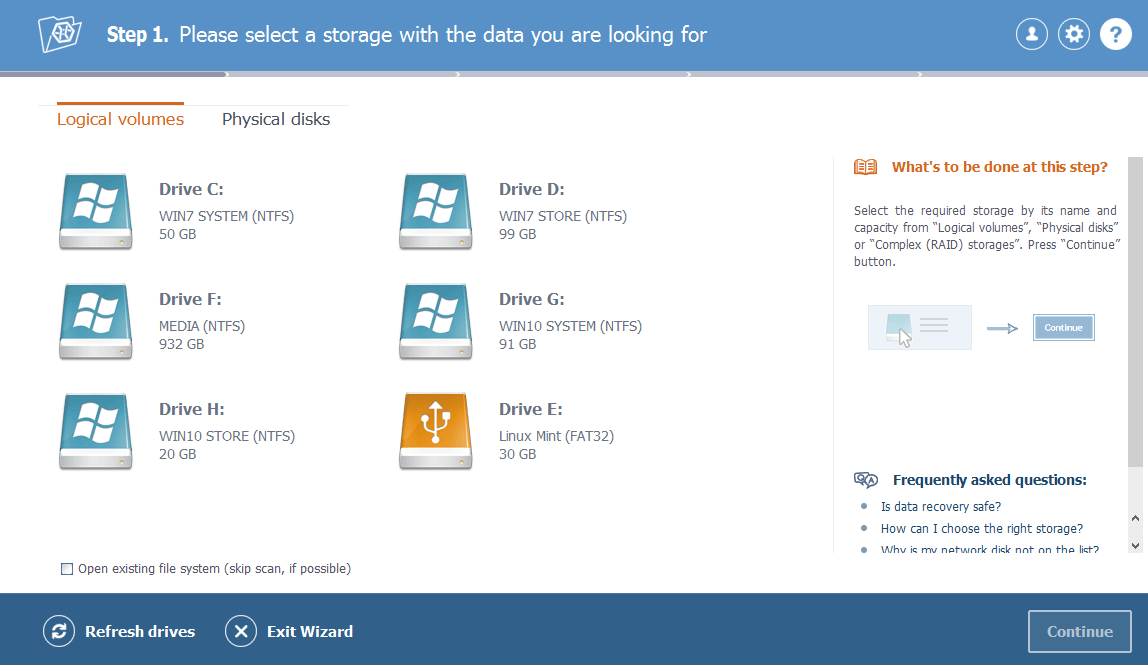The height and width of the screenshot is (665, 1148).
Task: Click the help panel scrollbar up arrow
Action: 1134,518
